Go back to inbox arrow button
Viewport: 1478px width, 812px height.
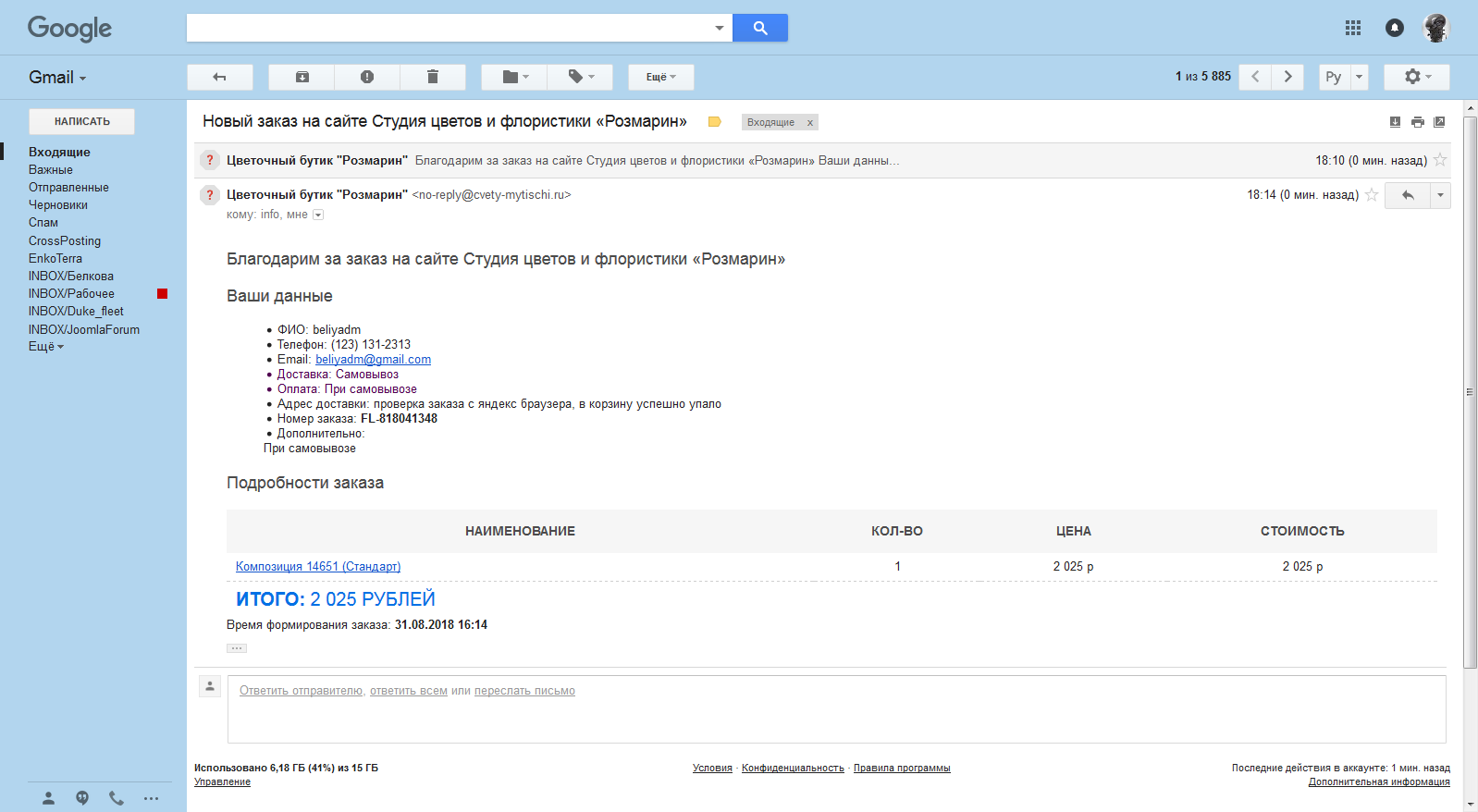[220, 77]
